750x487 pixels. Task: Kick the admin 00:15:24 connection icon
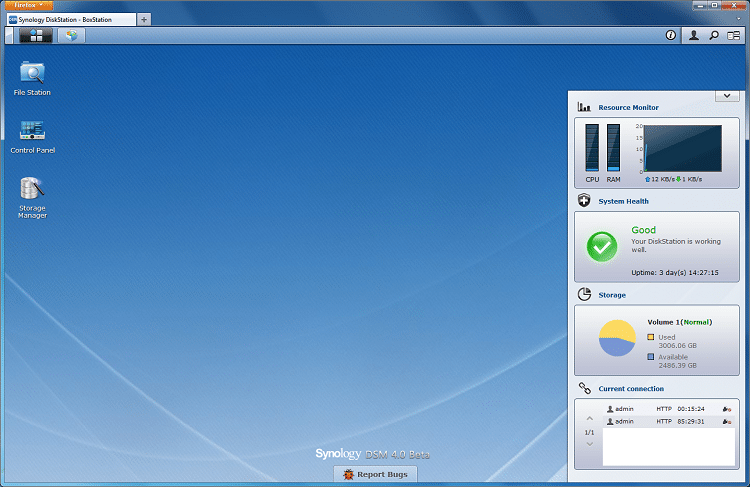click(727, 409)
